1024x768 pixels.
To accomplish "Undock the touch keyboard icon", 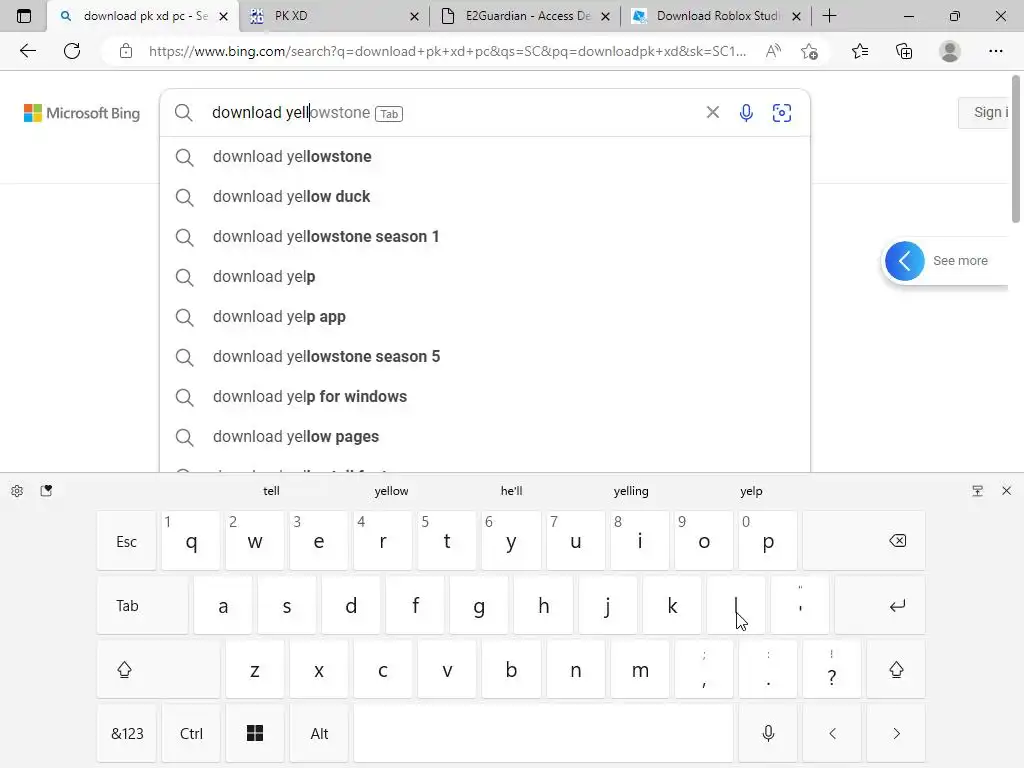I will point(977,490).
